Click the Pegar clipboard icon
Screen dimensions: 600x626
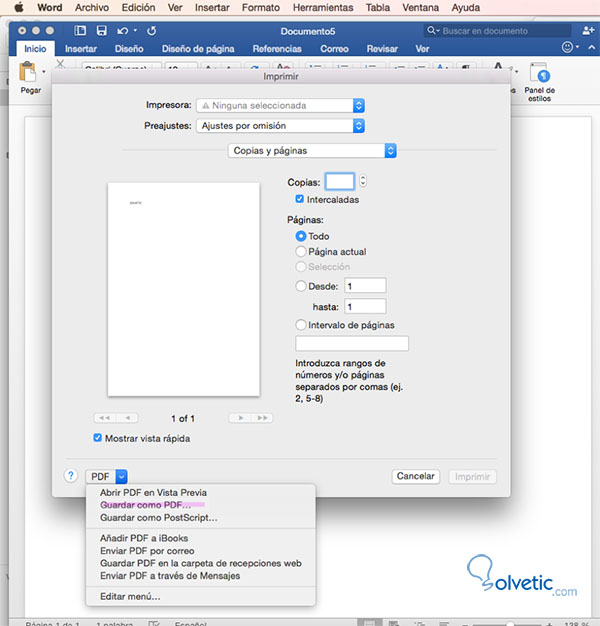28,72
